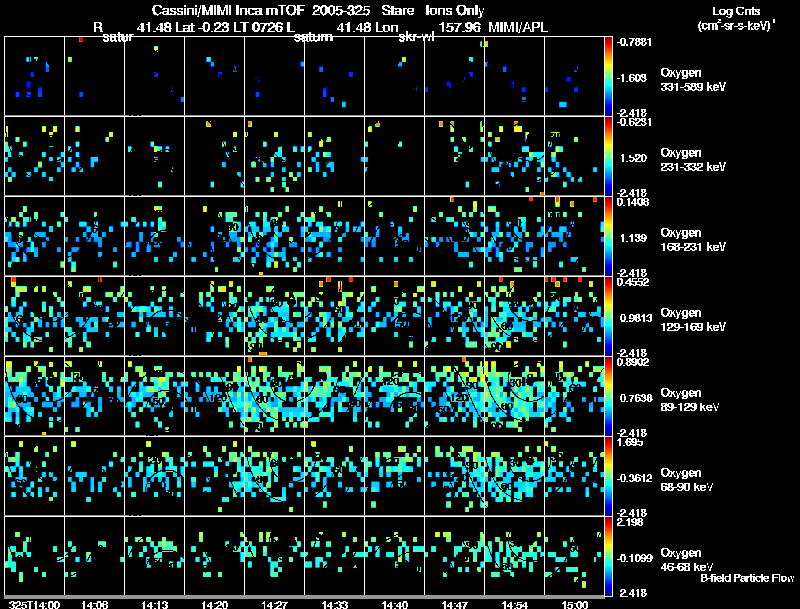
Task: Click the 15:00 time axis label
Action: pyautogui.click(x=574, y=604)
